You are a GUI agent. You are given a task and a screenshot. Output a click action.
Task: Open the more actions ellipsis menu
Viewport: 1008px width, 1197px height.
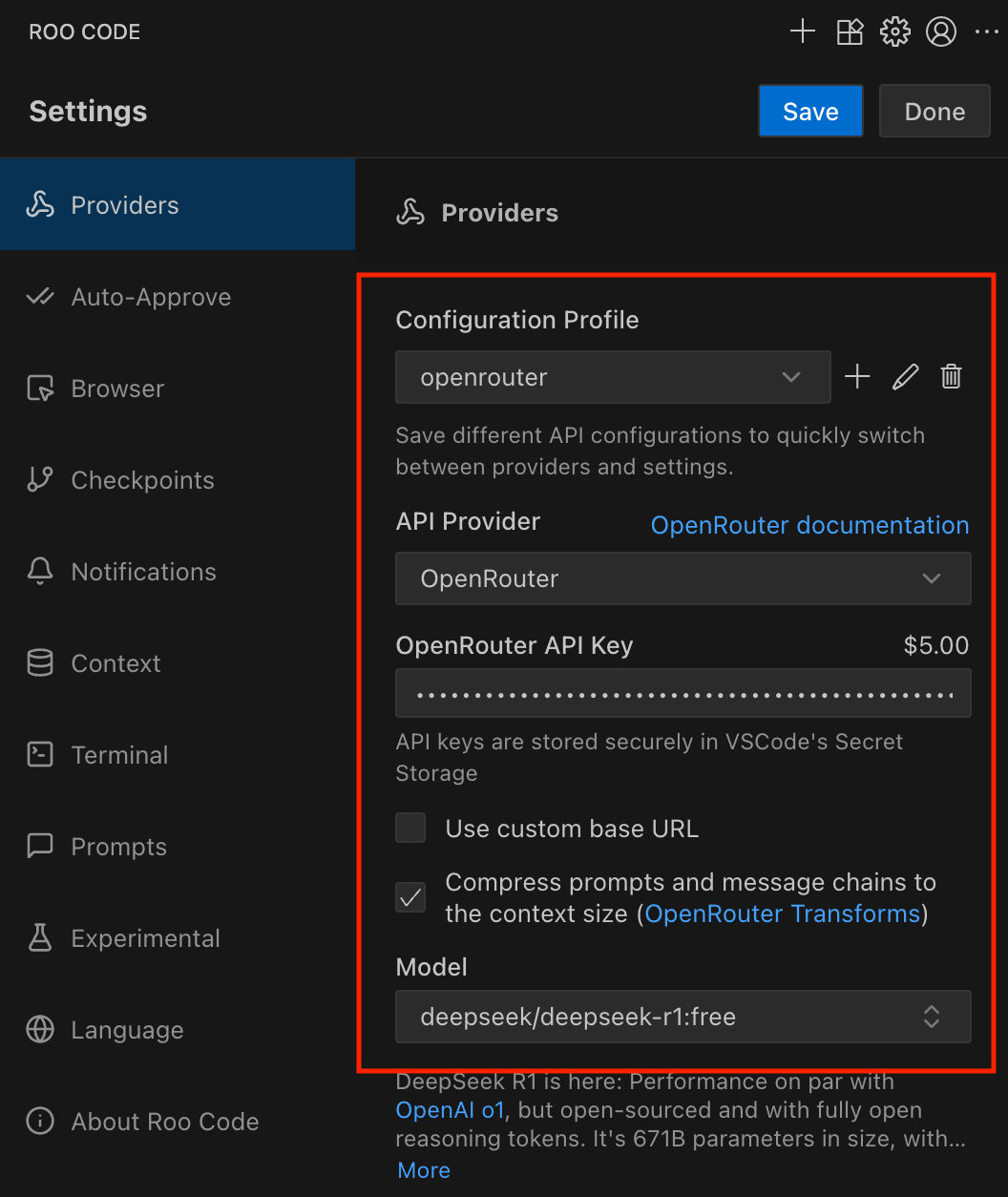(986, 31)
